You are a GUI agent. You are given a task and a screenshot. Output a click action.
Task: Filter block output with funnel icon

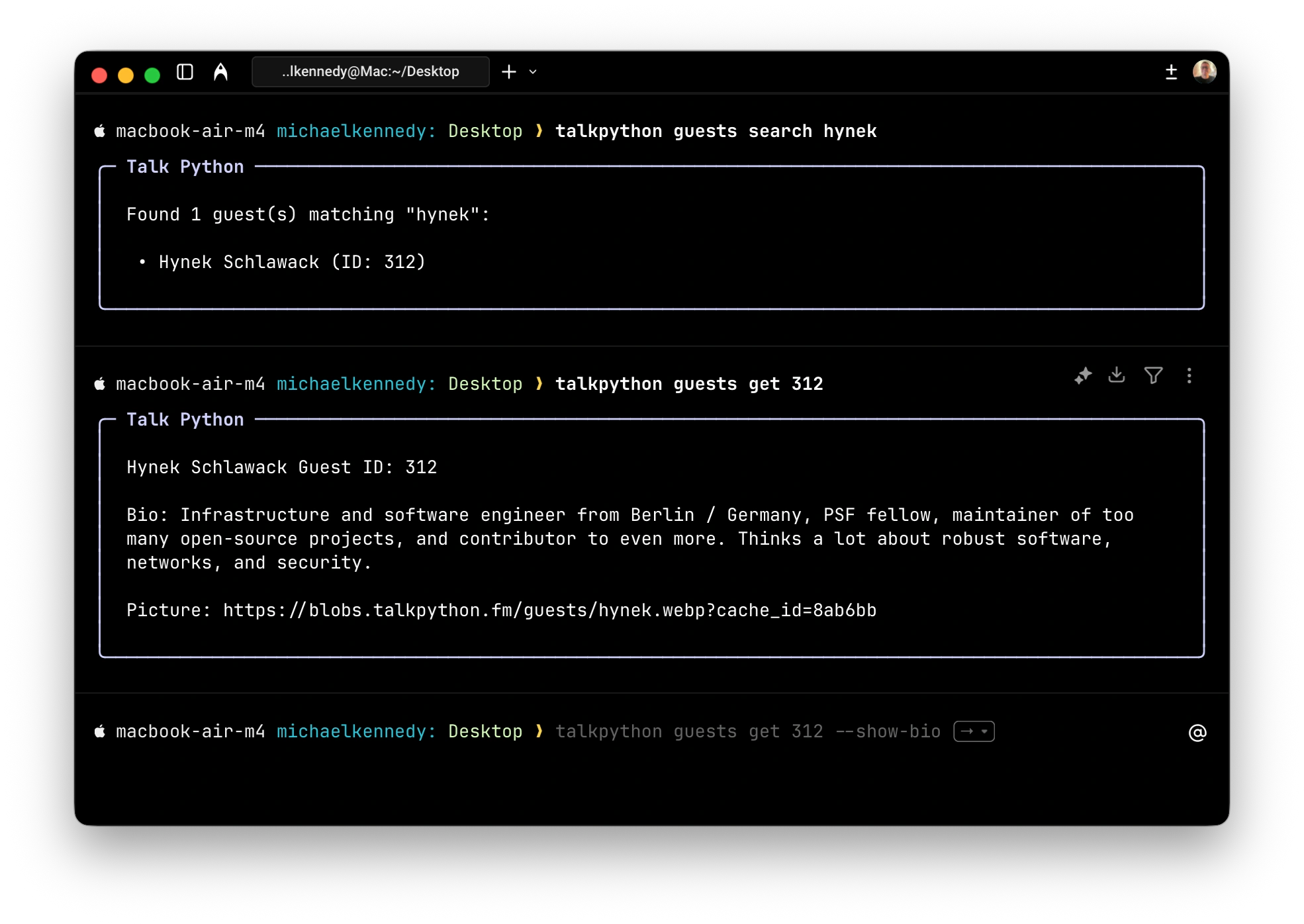1153,376
